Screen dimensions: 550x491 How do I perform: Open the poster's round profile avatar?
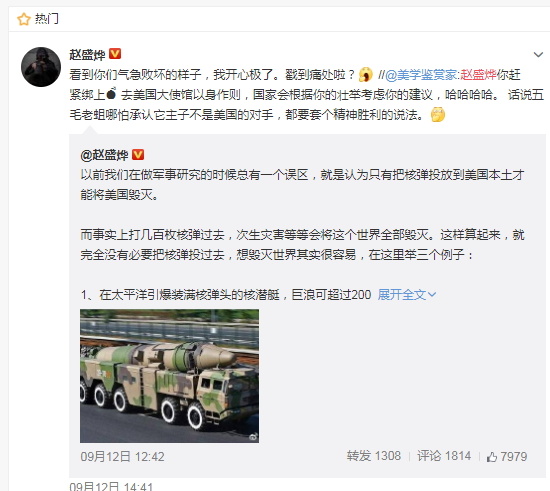(x=41, y=67)
